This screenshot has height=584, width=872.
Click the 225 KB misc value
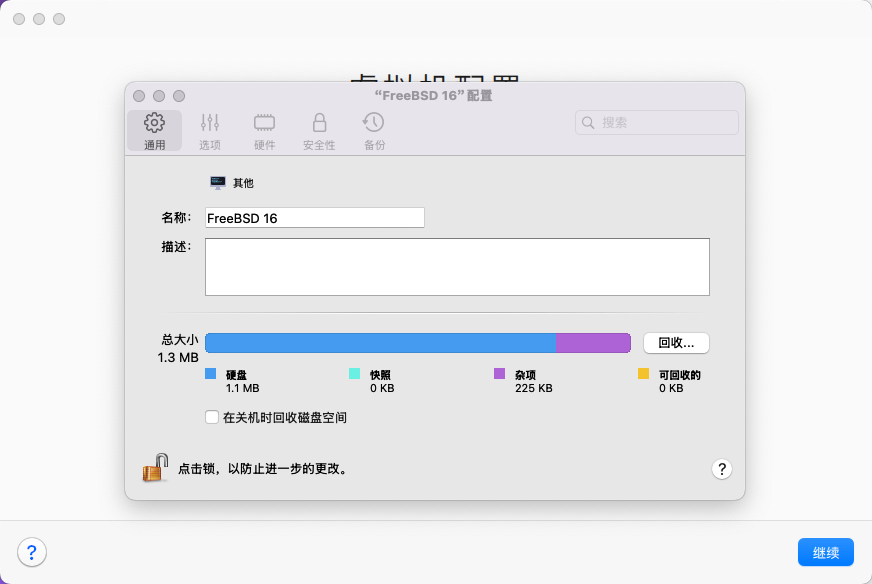(x=533, y=388)
